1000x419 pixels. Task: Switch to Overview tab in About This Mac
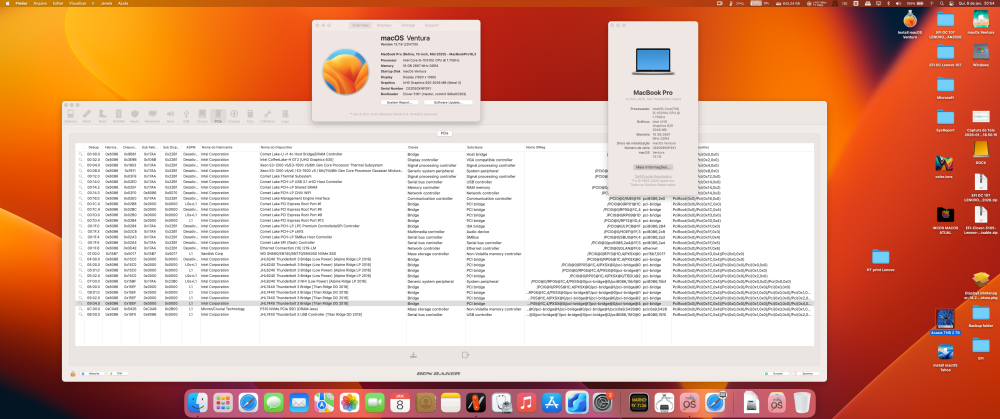360,25
